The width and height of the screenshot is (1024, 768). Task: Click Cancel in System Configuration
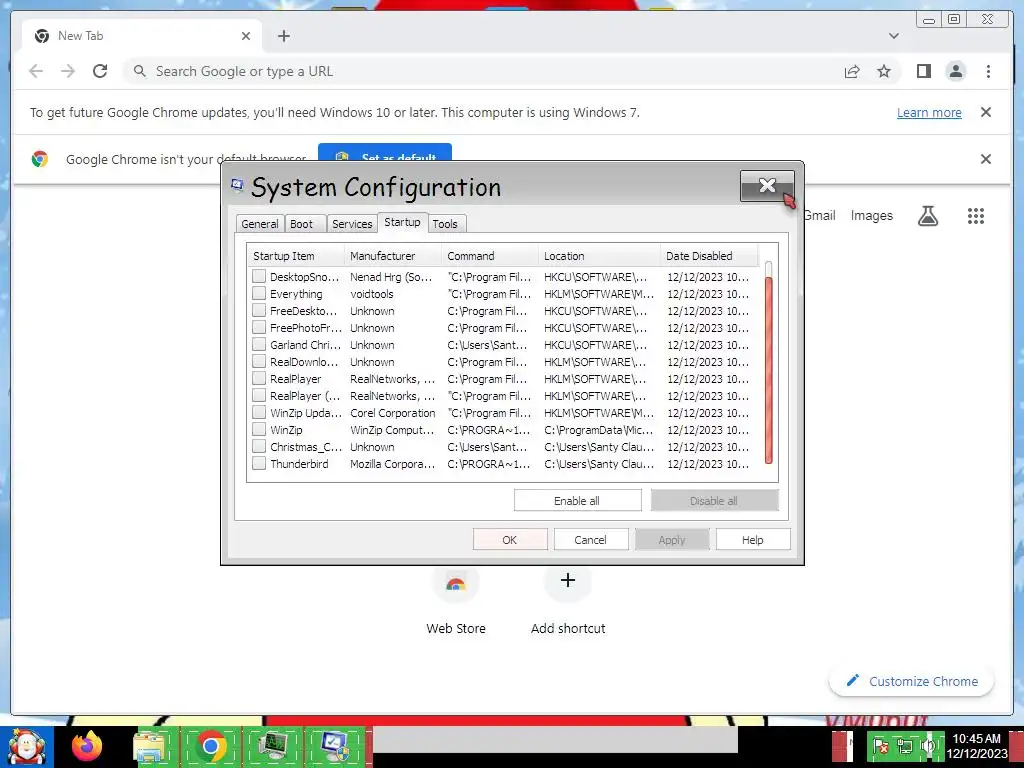click(x=590, y=539)
